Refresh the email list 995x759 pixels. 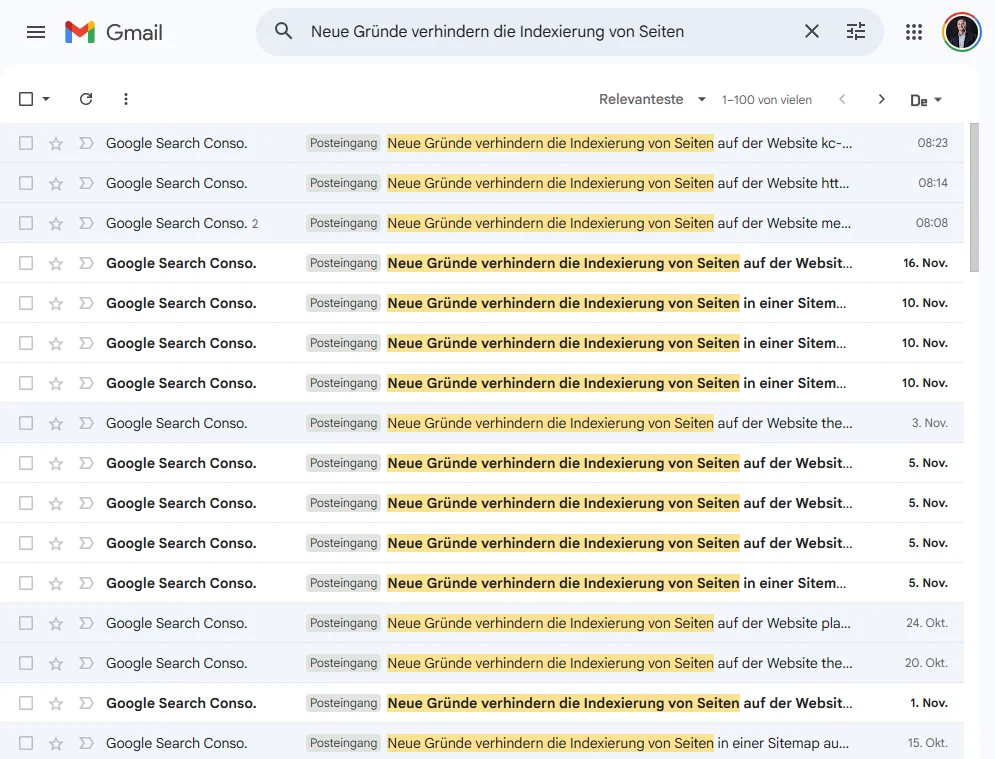click(x=86, y=99)
